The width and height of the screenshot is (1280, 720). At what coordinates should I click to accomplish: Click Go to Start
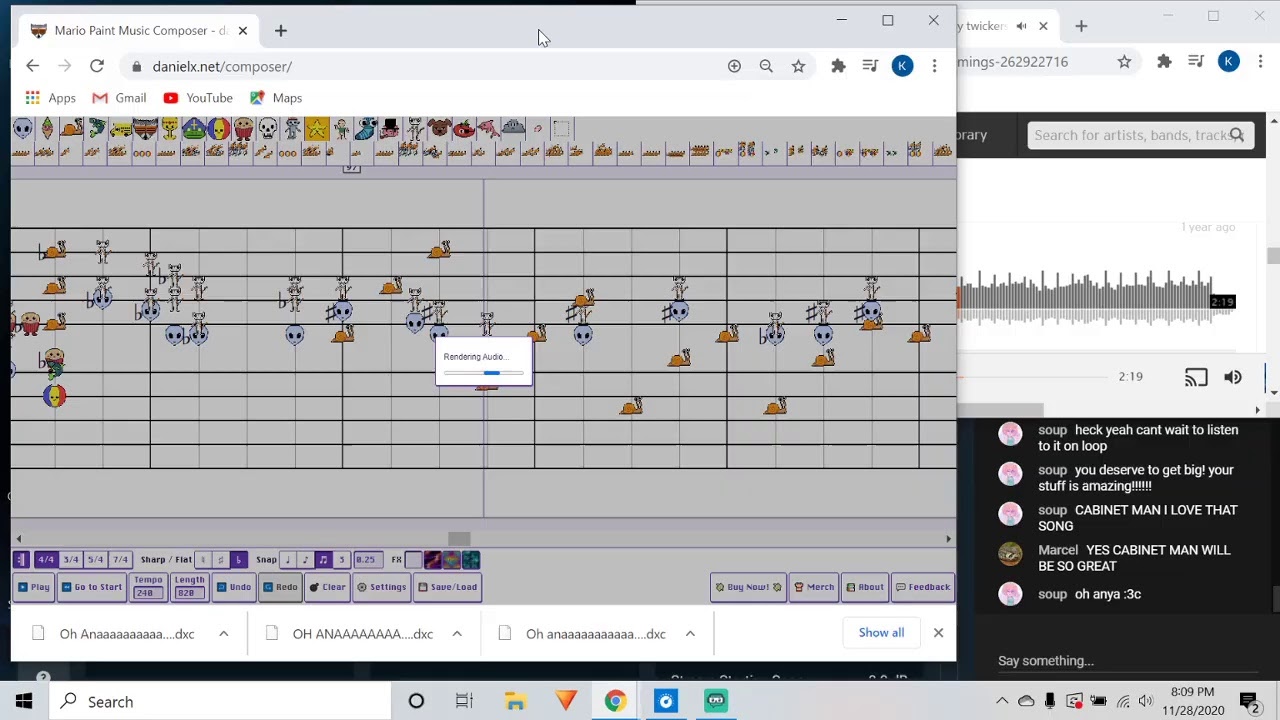click(x=92, y=587)
